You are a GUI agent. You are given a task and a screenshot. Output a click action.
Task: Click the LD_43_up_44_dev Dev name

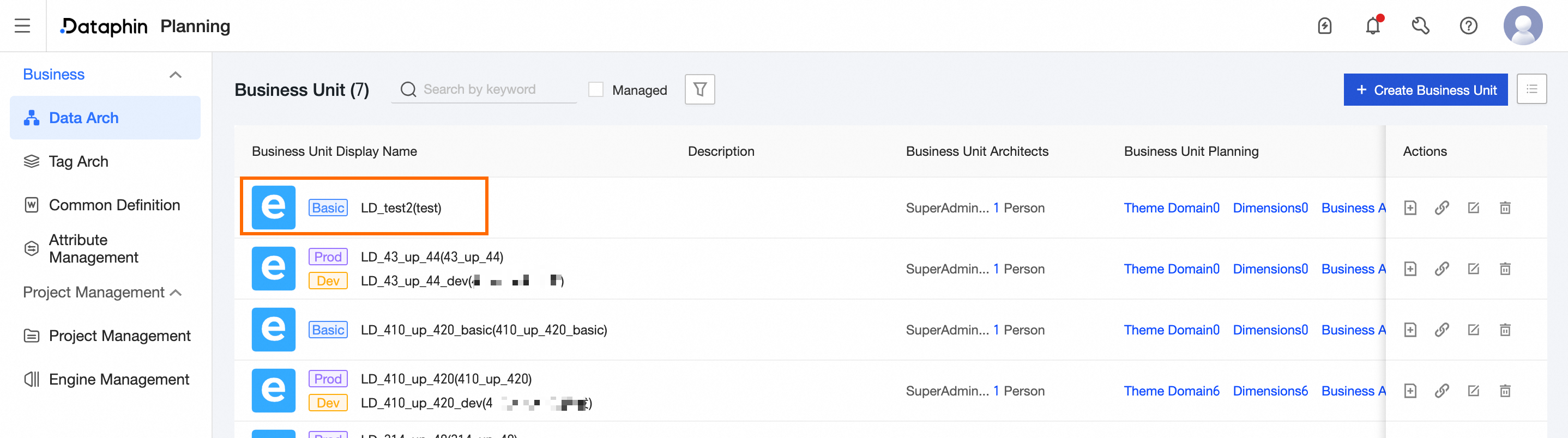[463, 281]
